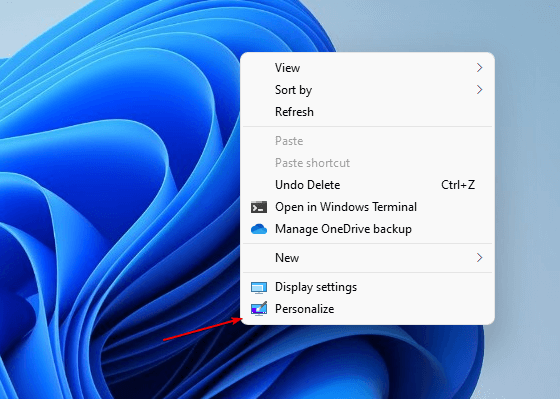Screen dimensions: 560x399
Task: Open Display settings from context menu
Action: [367, 287]
